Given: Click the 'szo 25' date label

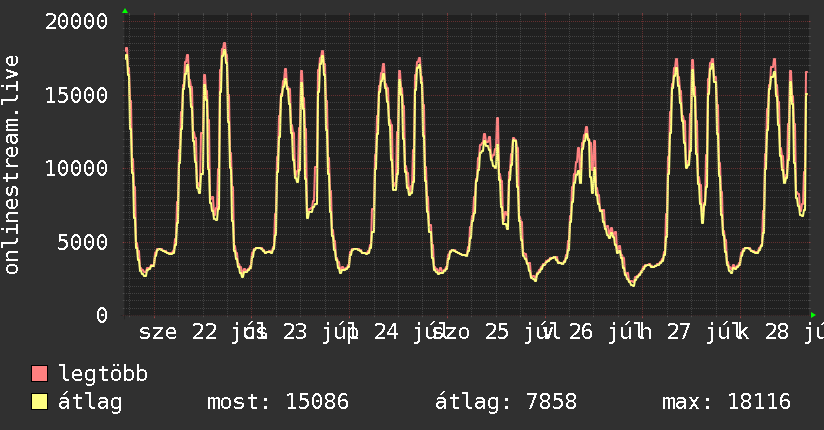Looking at the screenshot, I should (x=471, y=332).
